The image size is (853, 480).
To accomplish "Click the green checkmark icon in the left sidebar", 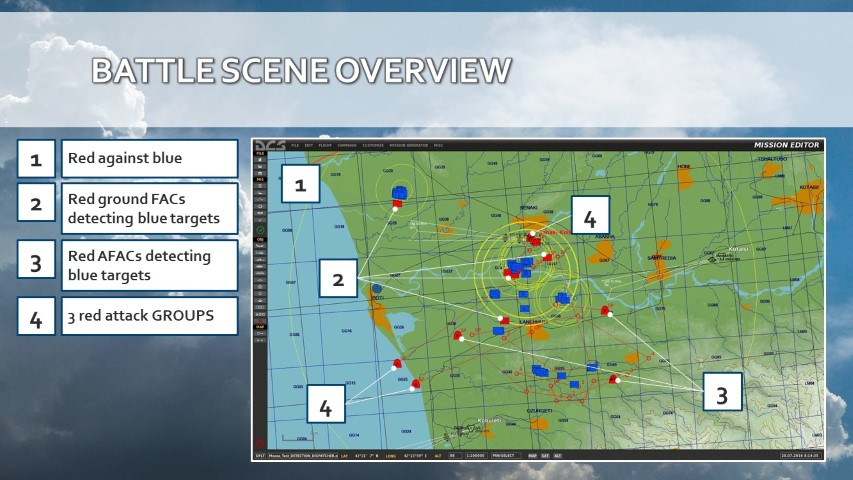I will tap(260, 231).
